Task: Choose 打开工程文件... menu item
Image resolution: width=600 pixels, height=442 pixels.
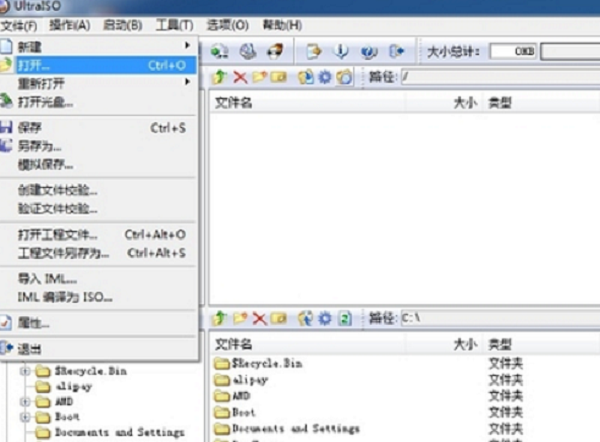Action: click(x=99, y=234)
